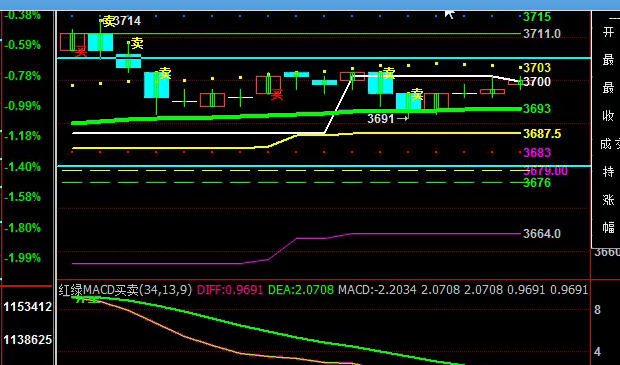
Task: Click the 持 row in side panel
Action: pos(608,172)
